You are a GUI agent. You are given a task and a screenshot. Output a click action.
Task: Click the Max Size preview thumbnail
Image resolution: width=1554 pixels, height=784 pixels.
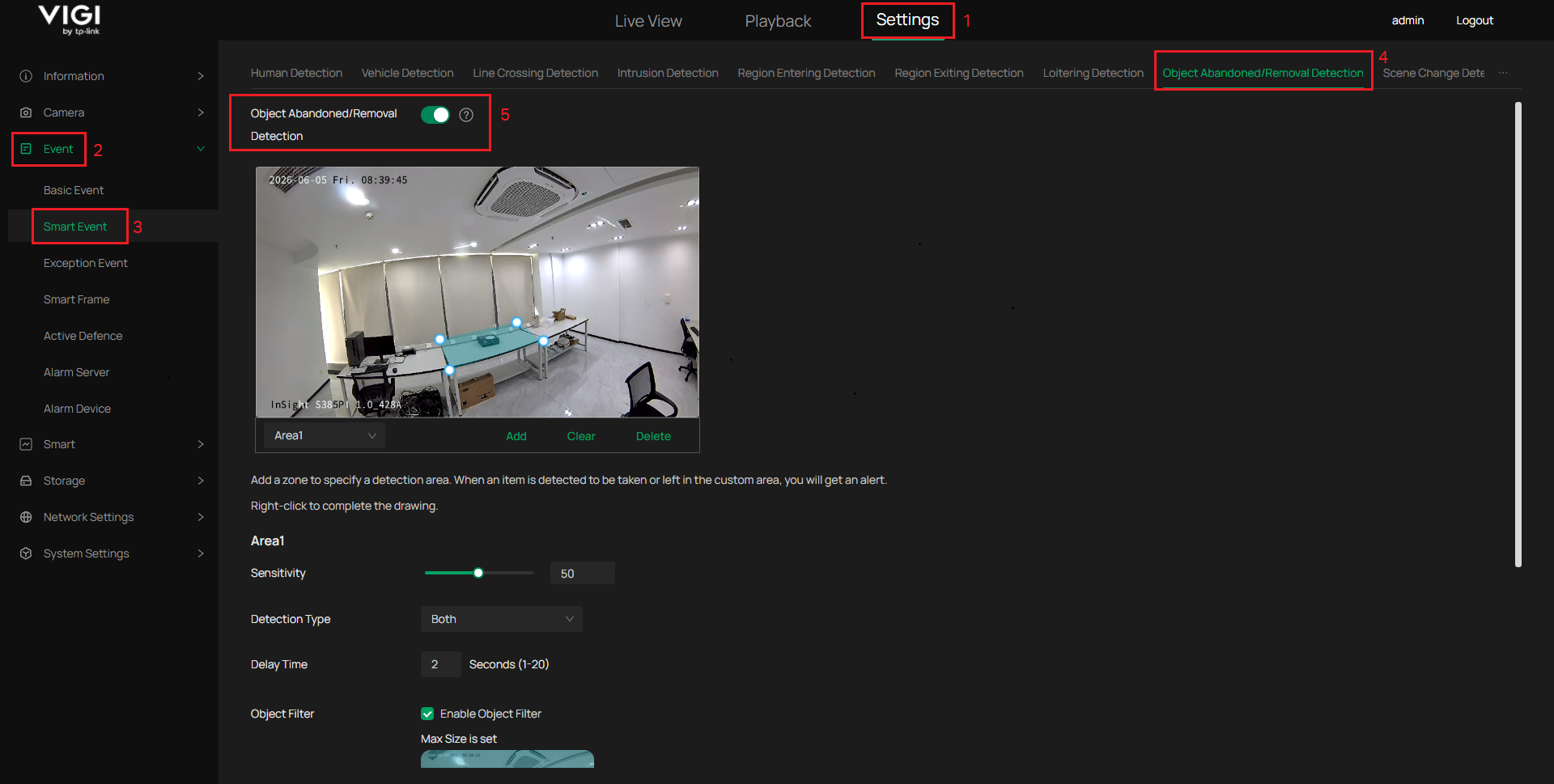click(x=507, y=759)
